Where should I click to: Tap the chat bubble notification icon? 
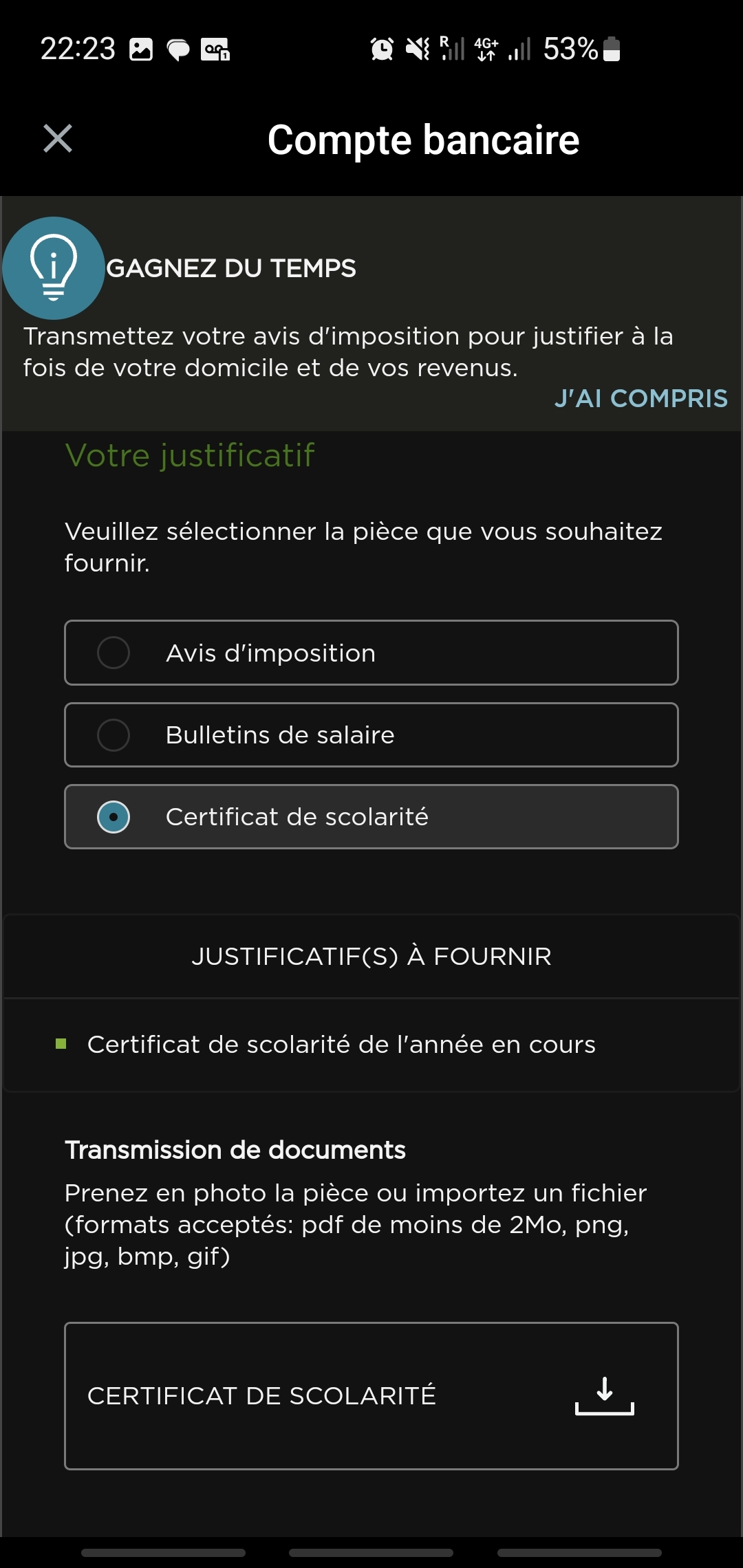178,50
